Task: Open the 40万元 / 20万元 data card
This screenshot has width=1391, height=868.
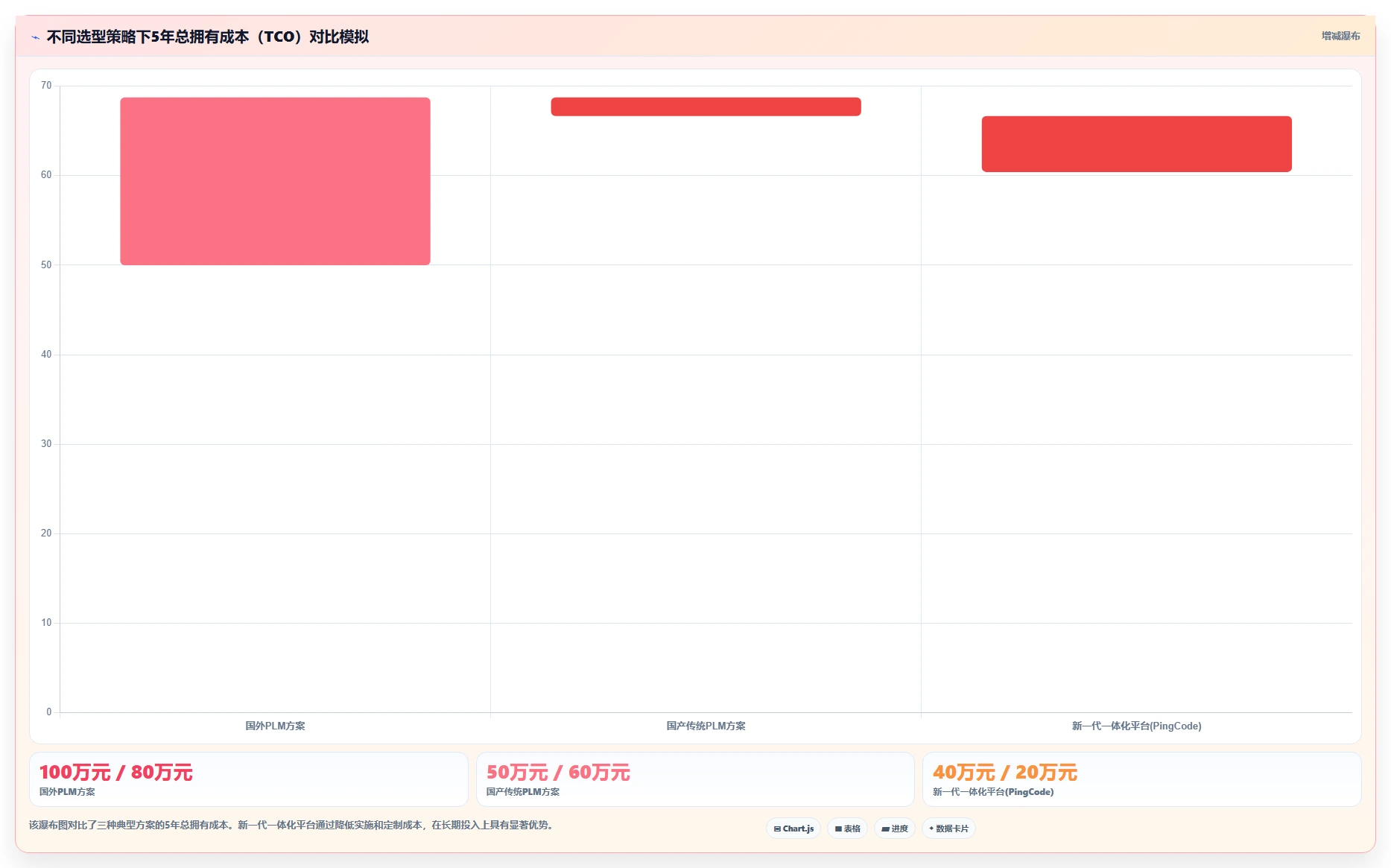Action: [1141, 779]
